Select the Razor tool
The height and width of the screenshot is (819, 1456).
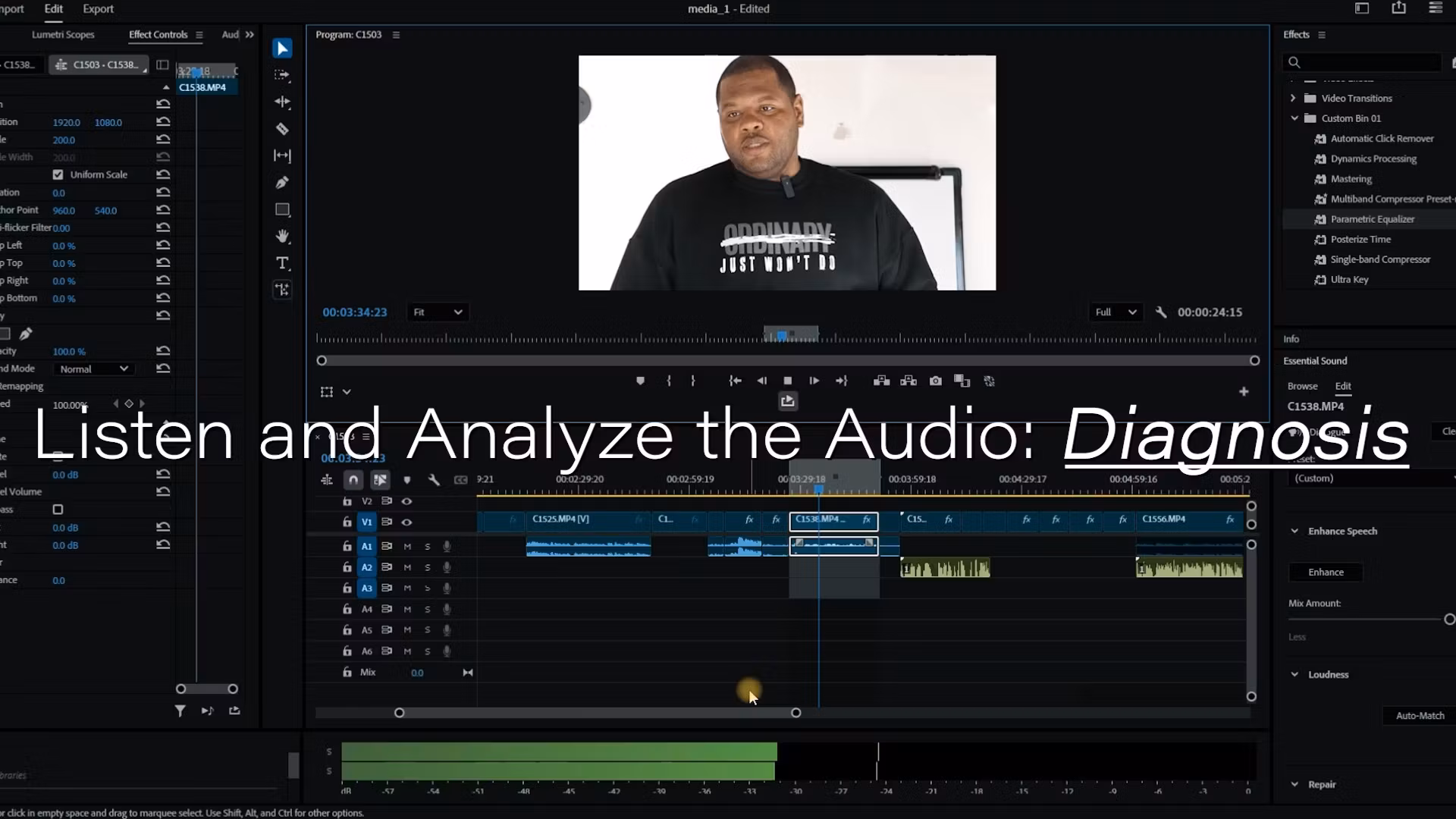point(282,129)
